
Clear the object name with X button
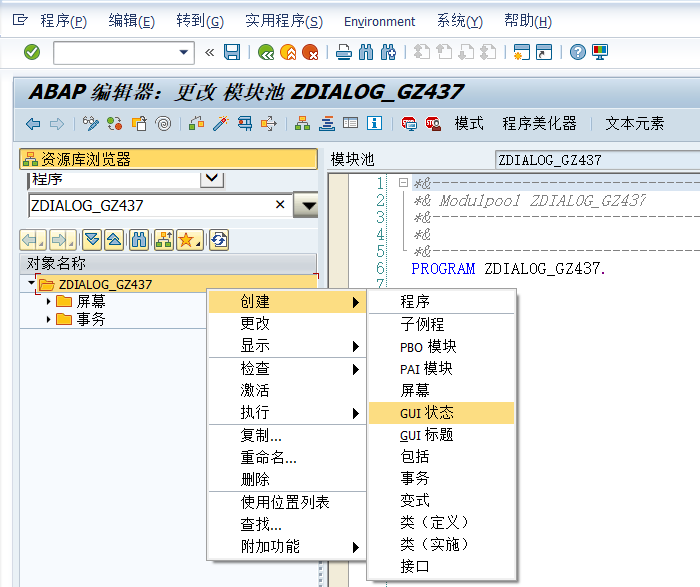click(x=280, y=204)
